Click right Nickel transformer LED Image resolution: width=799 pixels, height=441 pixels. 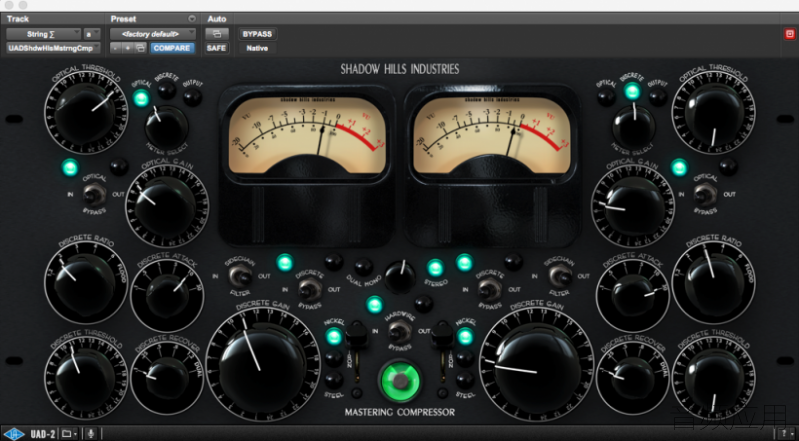465,336
